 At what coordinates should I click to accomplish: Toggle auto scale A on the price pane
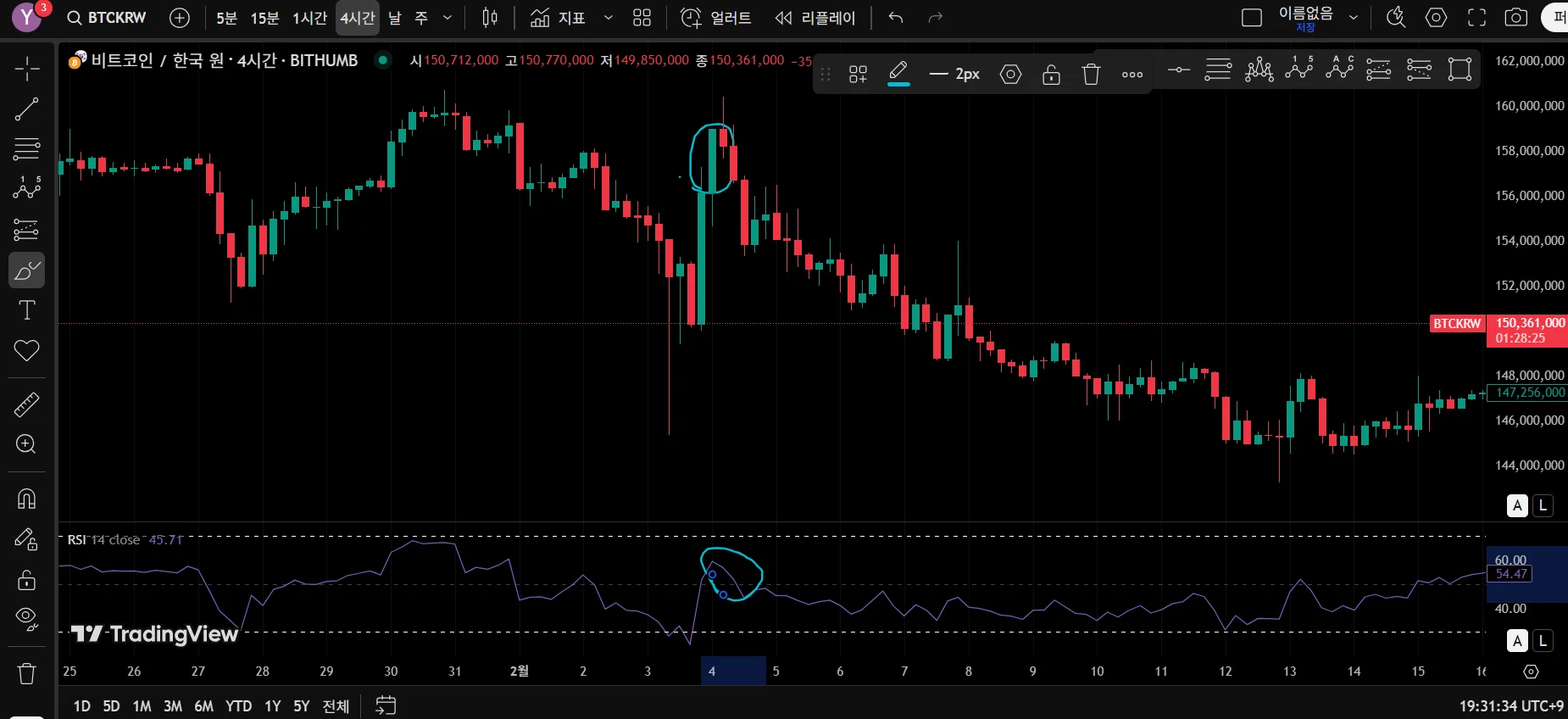(1517, 506)
